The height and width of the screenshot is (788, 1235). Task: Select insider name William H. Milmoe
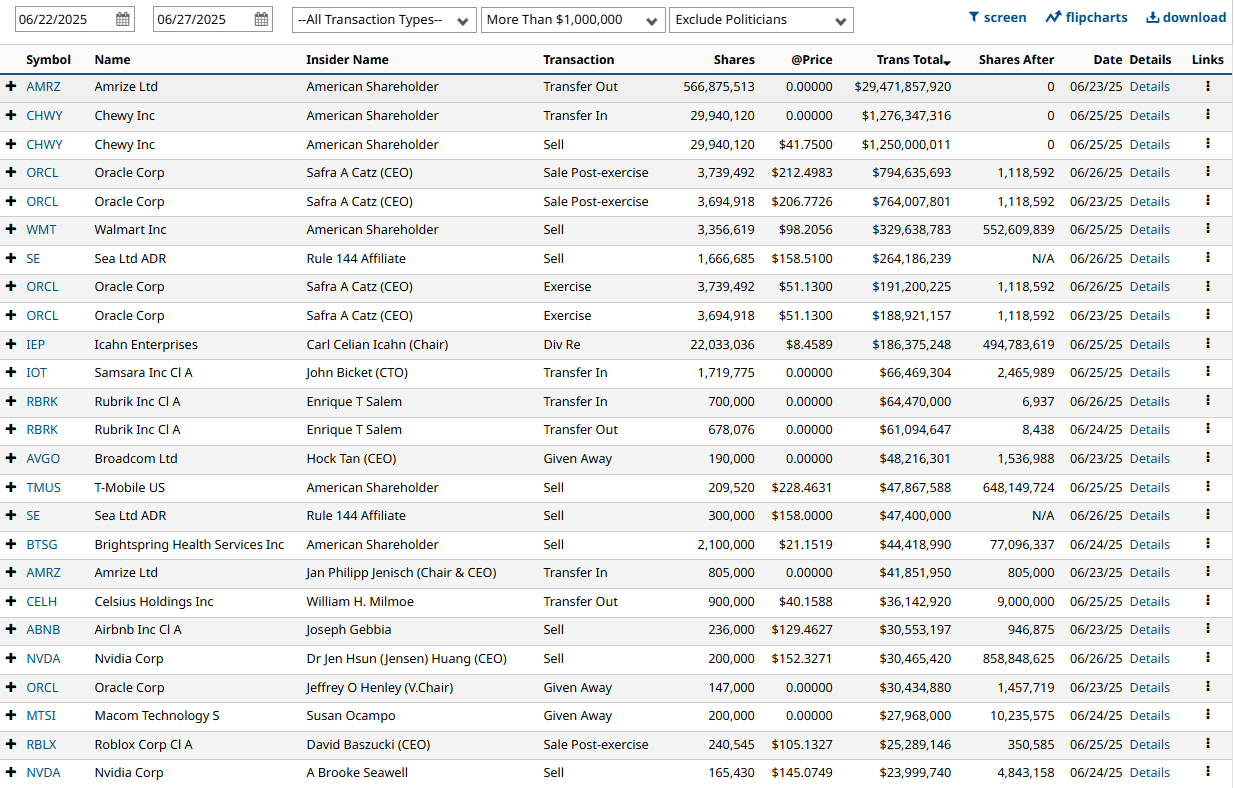(360, 601)
